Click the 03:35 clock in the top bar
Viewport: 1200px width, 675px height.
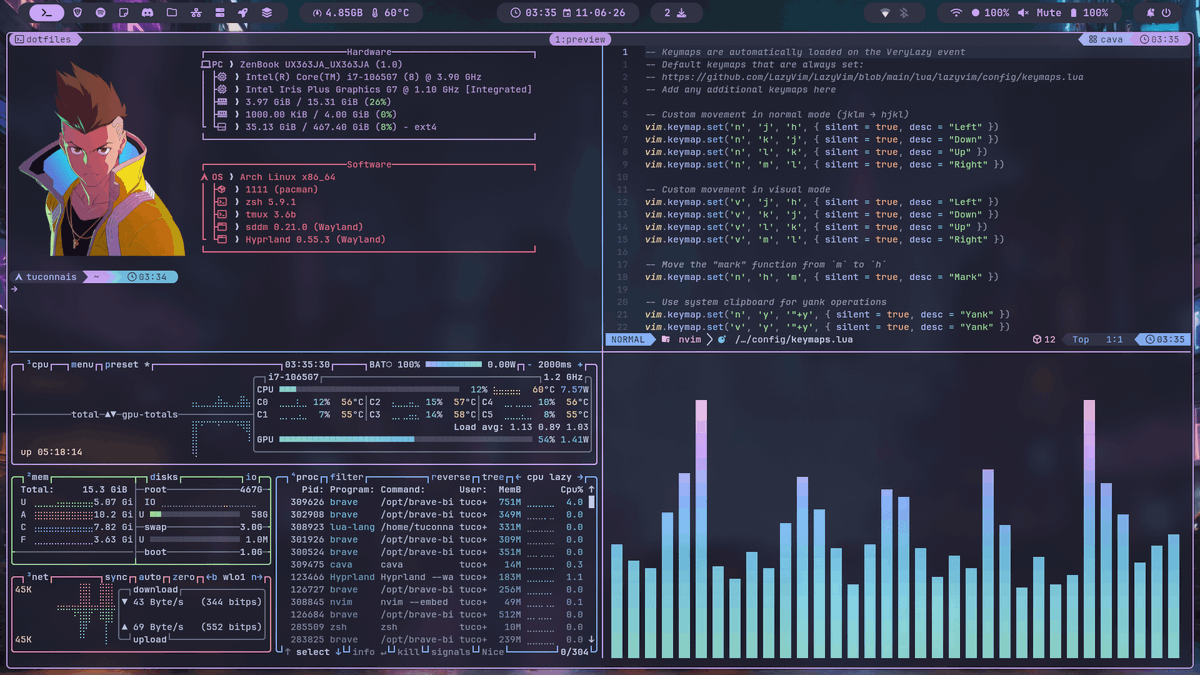534,13
